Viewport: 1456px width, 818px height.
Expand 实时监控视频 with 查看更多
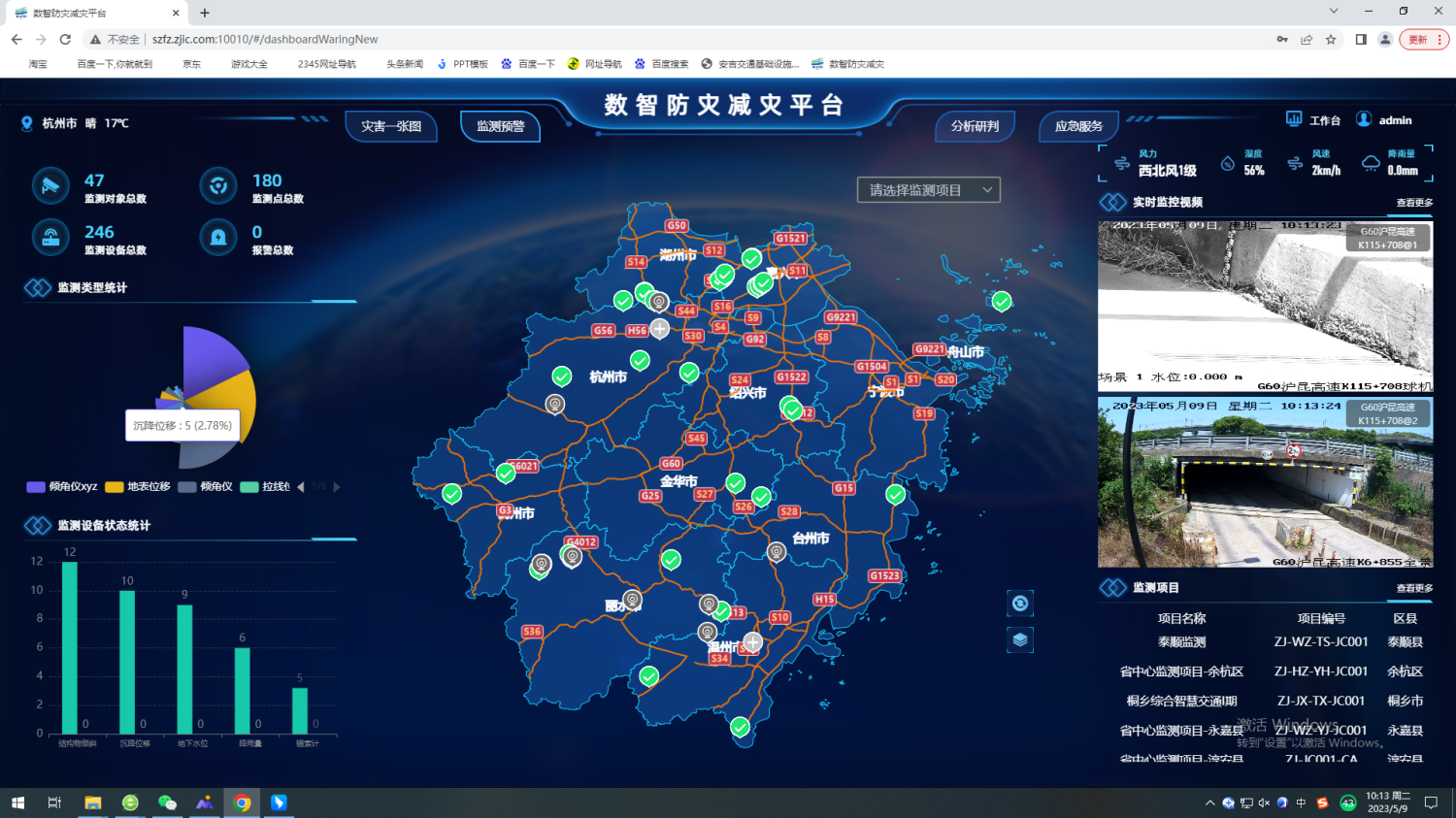1414,203
